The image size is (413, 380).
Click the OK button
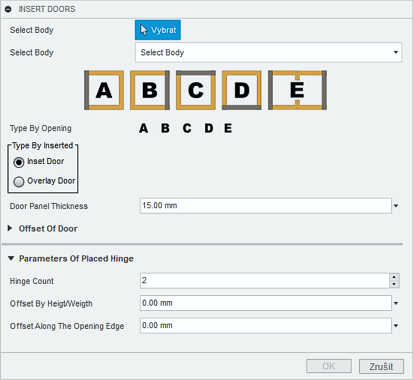(x=329, y=366)
